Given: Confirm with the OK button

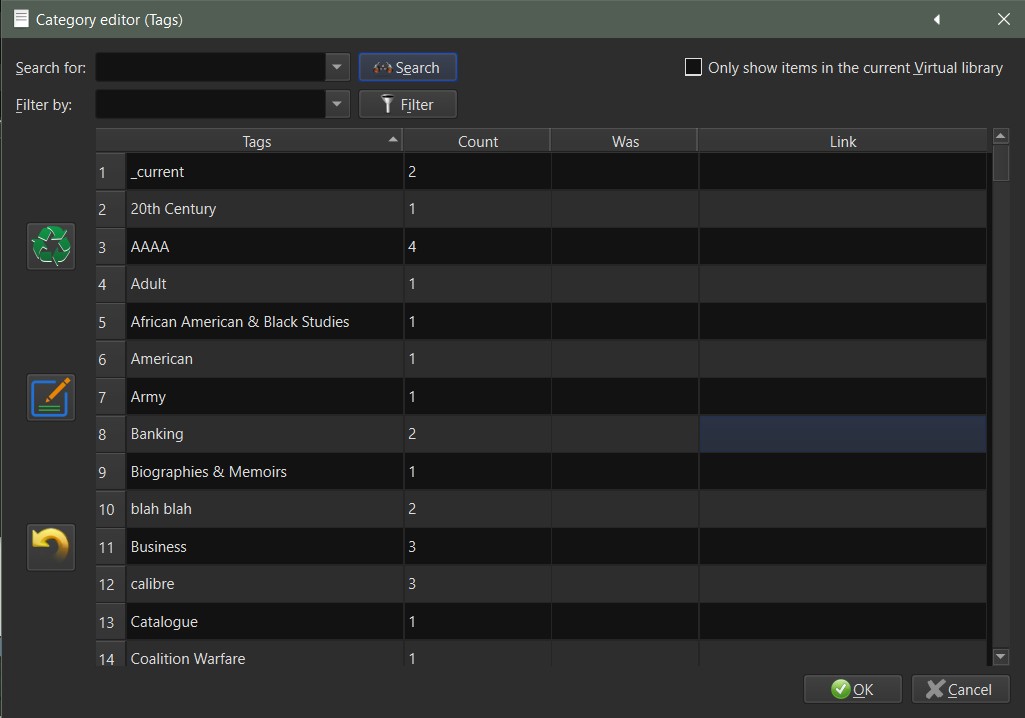Looking at the screenshot, I should (x=852, y=689).
